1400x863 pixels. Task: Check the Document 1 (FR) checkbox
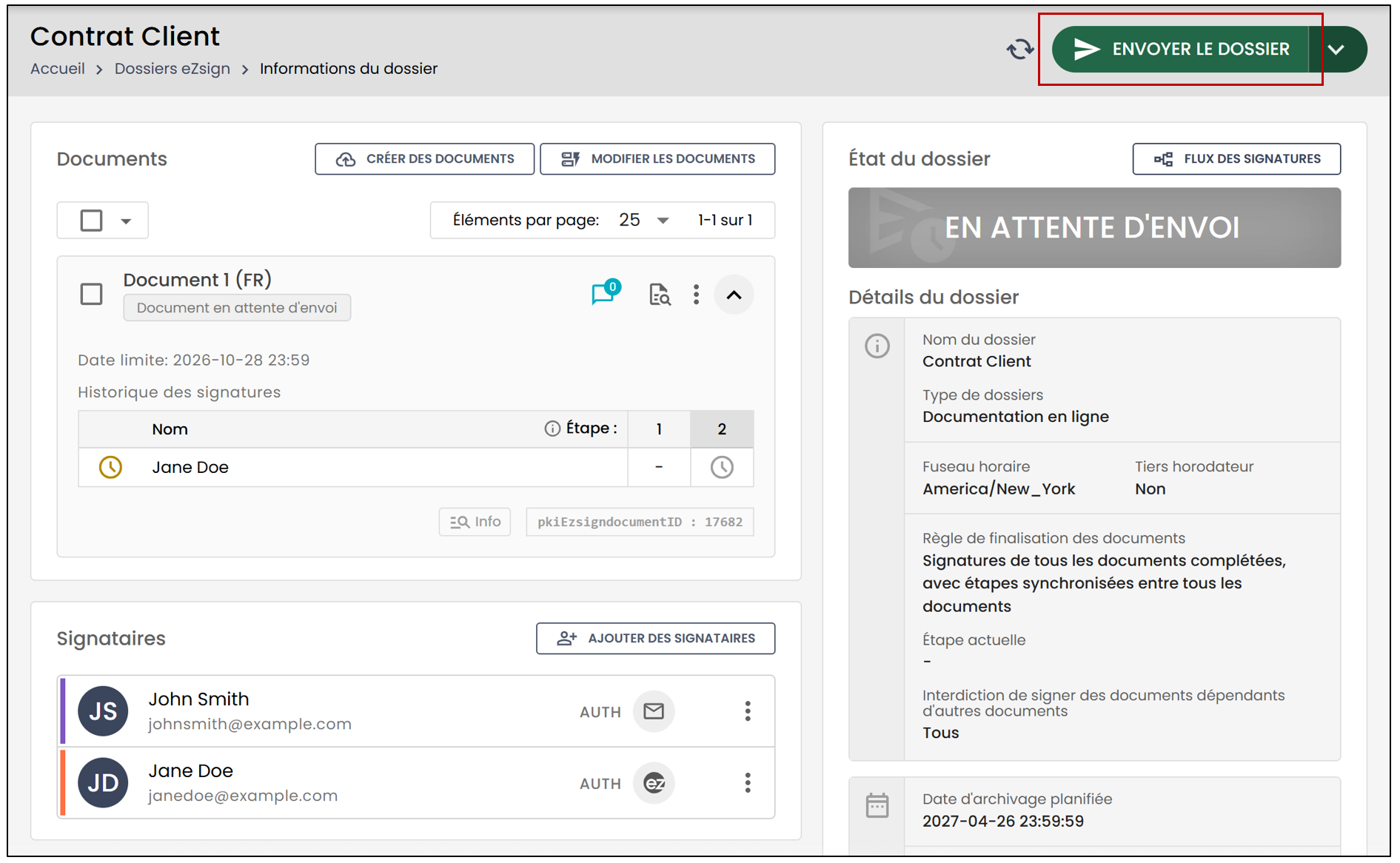[91, 294]
